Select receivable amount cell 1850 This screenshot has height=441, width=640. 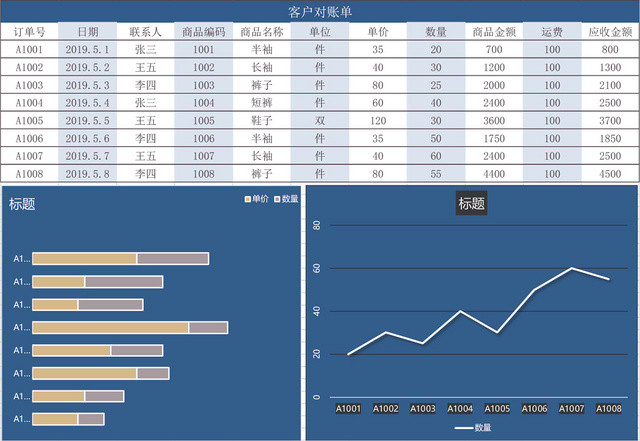[610, 138]
